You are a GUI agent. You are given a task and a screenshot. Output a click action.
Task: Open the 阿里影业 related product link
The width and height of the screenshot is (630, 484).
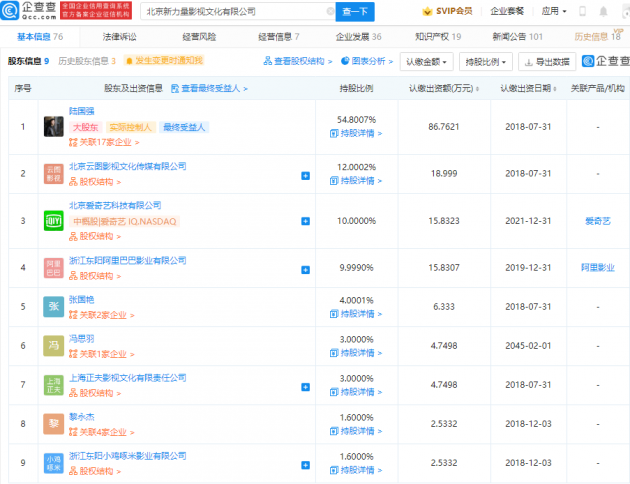pyautogui.click(x=598, y=268)
